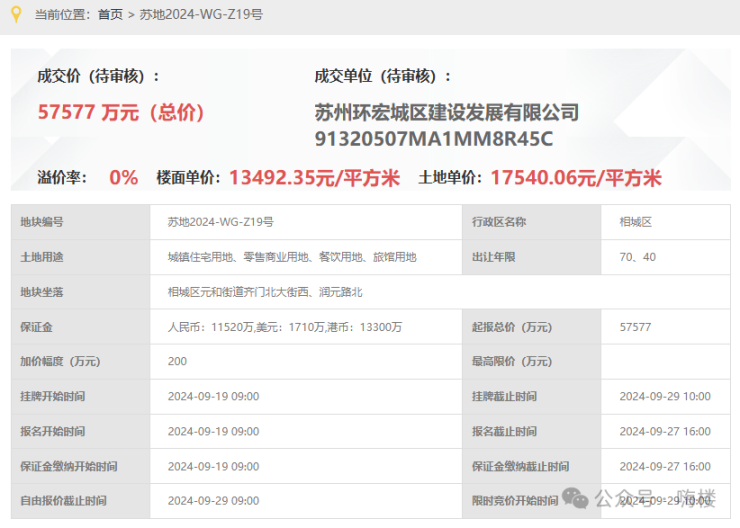Screen dimensions: 740x528
Task: Click the 楼面单价 label
Action: pyautogui.click(x=188, y=178)
